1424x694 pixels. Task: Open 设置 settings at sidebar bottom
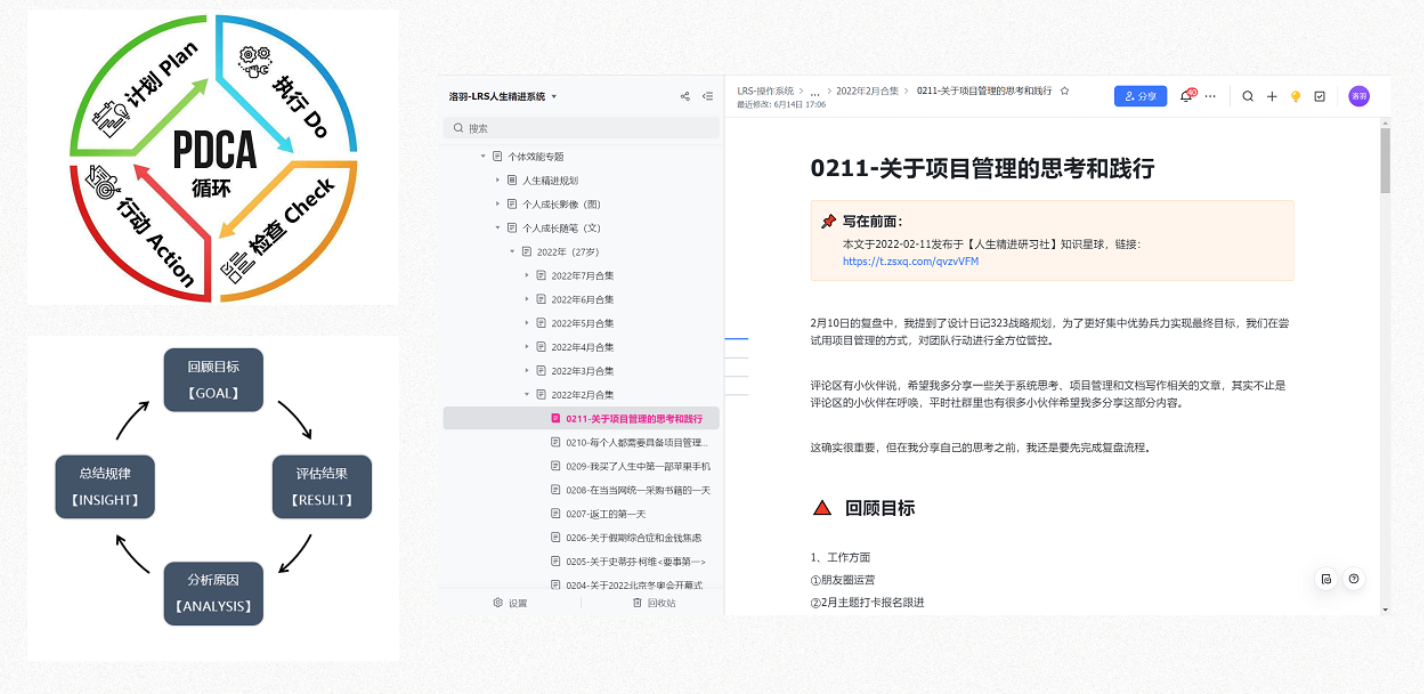(510, 603)
